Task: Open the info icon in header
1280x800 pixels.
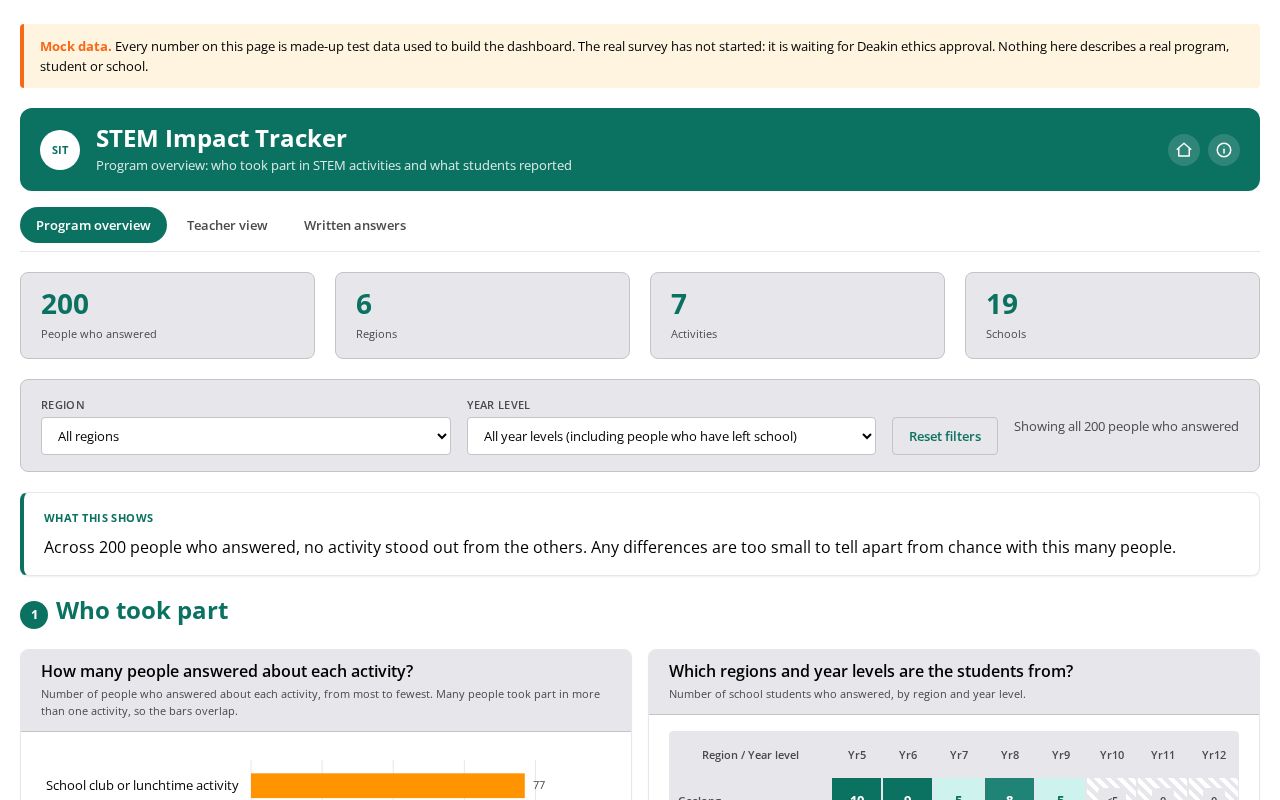Action: pos(1224,150)
